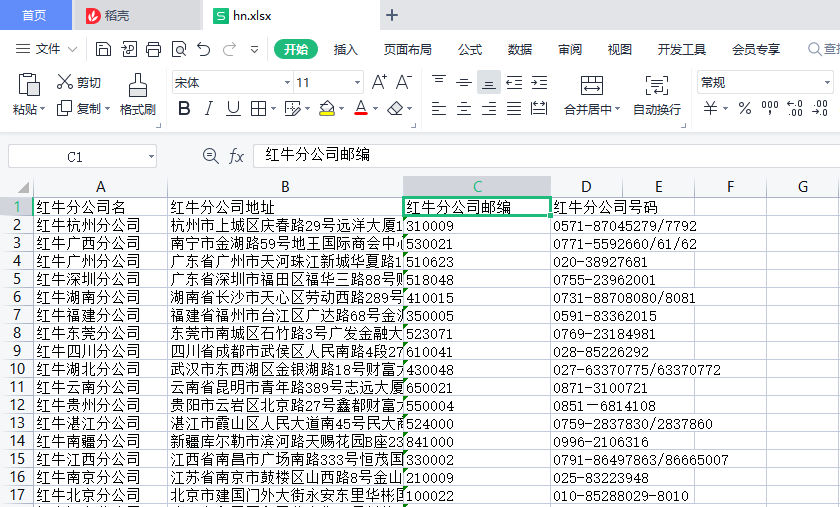
Task: Apply currency yen format
Action: tap(710, 108)
